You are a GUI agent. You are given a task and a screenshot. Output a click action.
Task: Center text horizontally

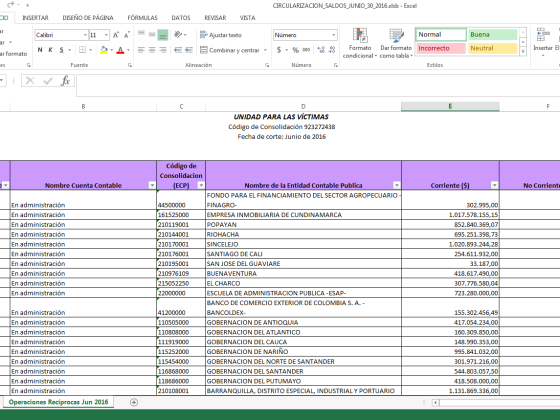pos(152,50)
